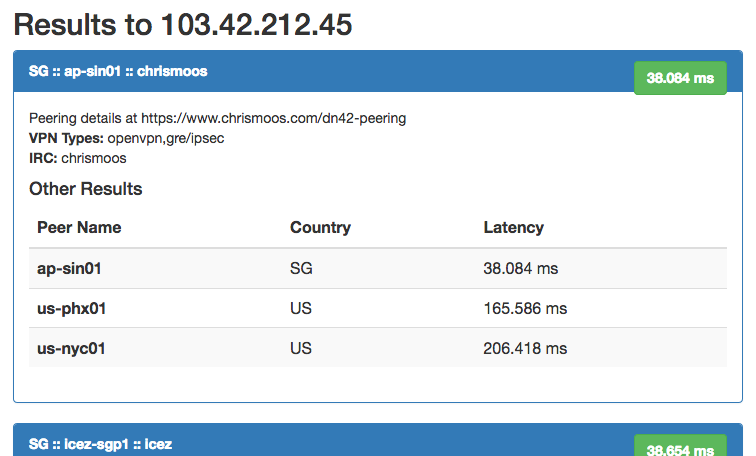
Task: Select the ap-sin01 peer row
Action: click(x=378, y=268)
